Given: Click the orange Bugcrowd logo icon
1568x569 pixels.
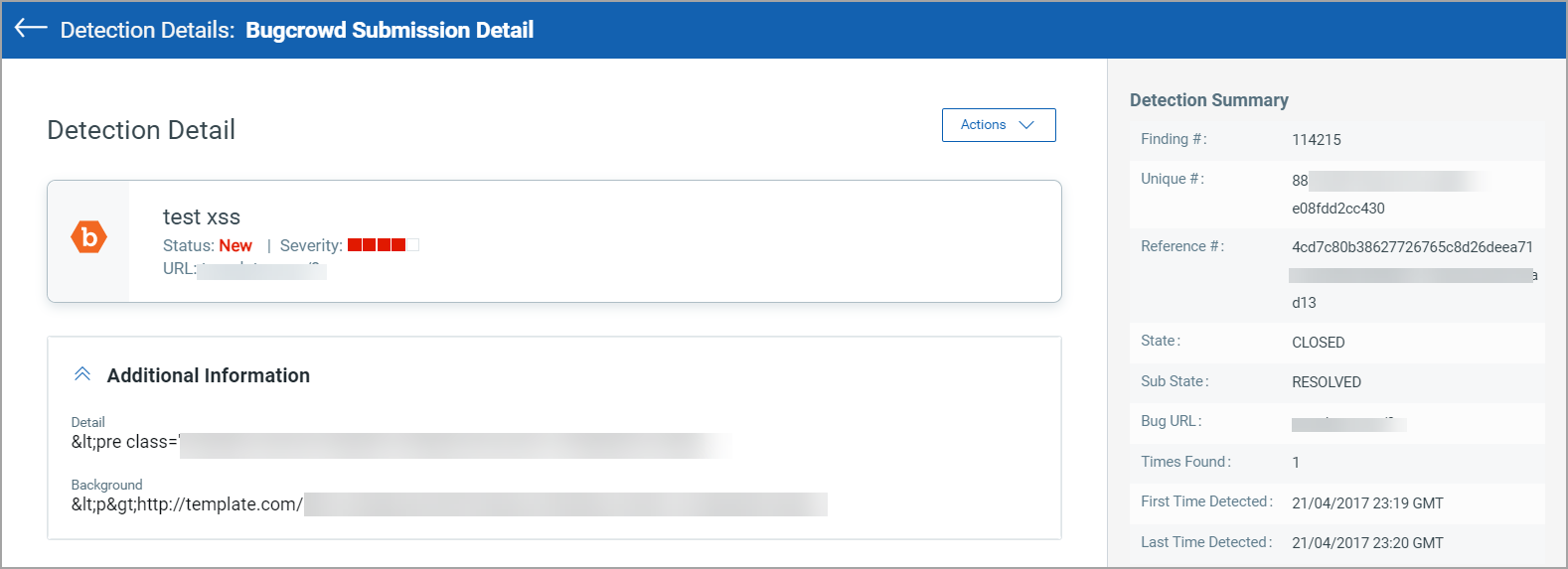Looking at the screenshot, I should [x=88, y=236].
